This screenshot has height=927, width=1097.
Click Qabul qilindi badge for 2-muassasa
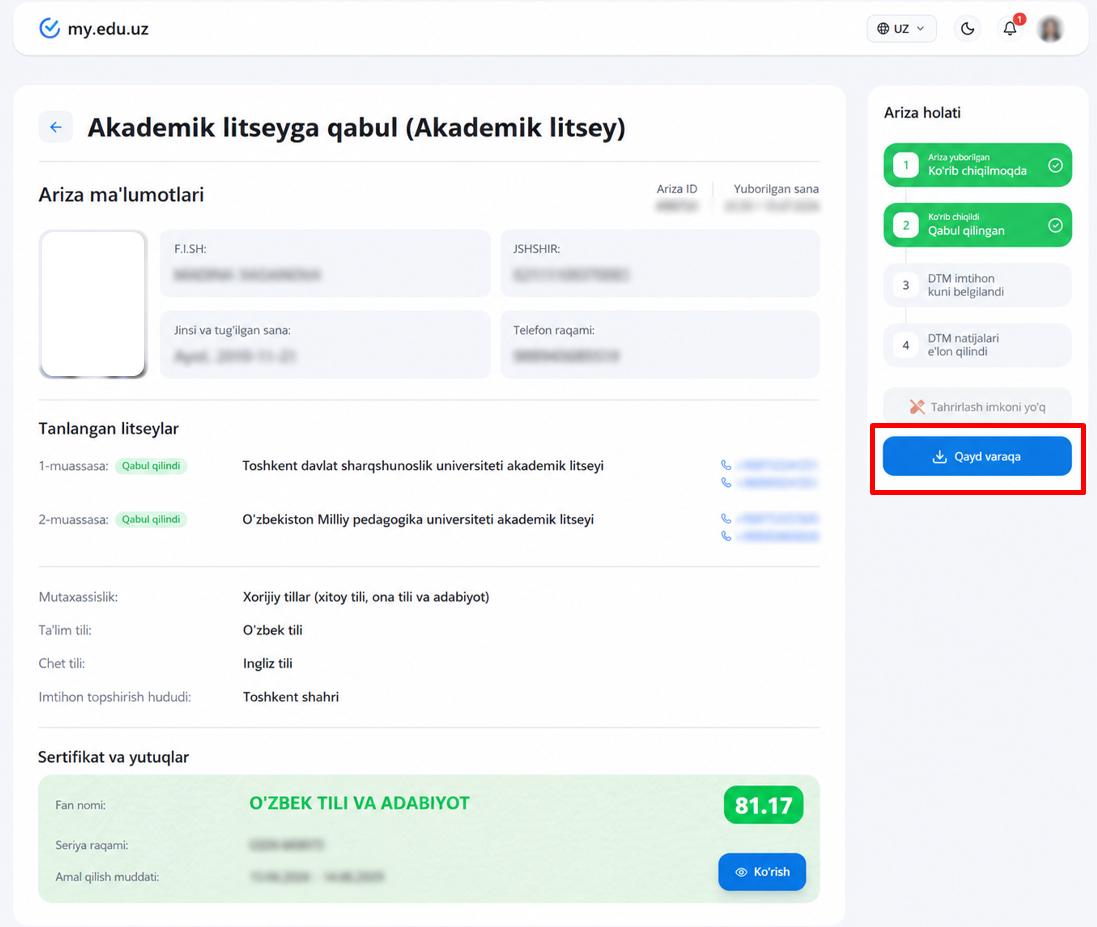(x=151, y=519)
